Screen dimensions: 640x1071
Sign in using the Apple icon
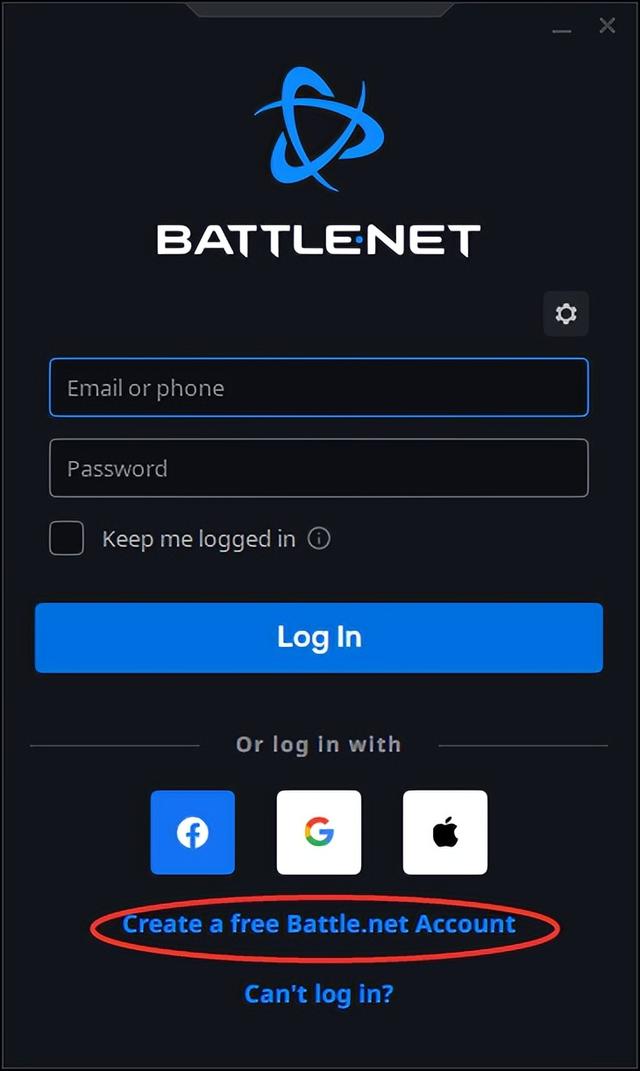tap(445, 832)
